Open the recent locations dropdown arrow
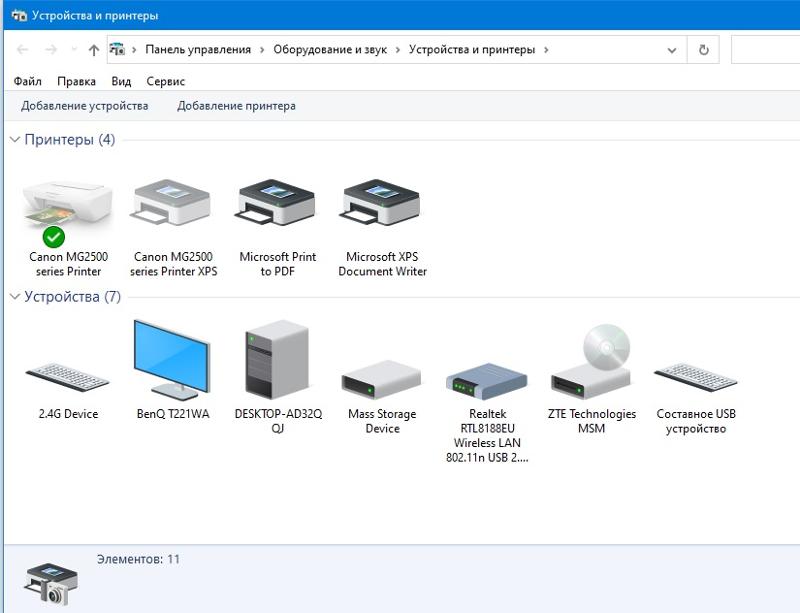800x613 pixels. pos(74,50)
